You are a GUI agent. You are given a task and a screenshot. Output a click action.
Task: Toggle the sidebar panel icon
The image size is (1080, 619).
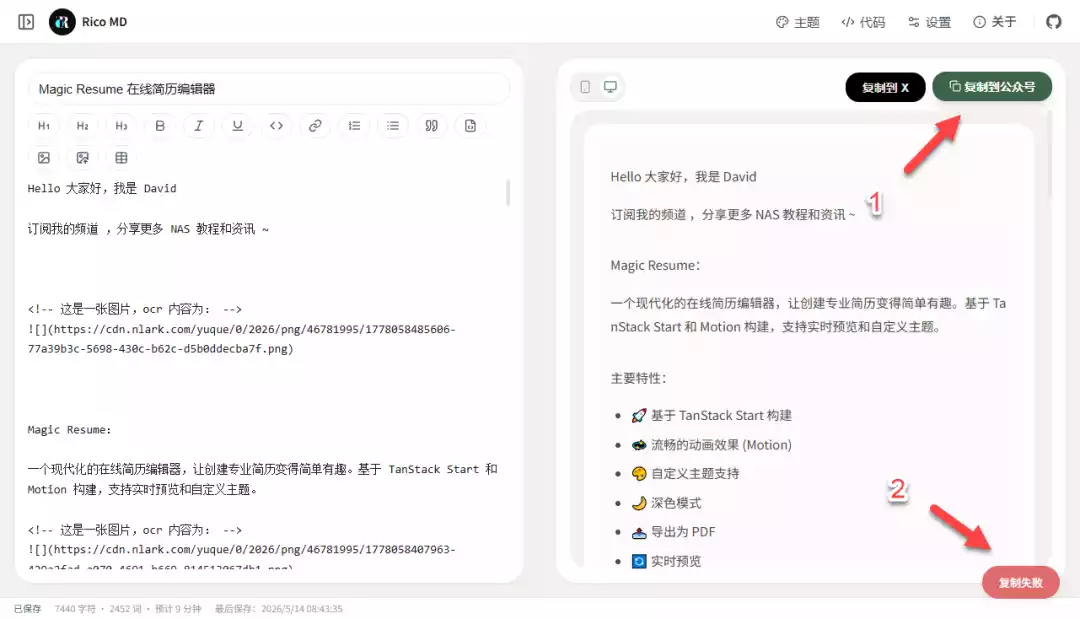(x=26, y=22)
